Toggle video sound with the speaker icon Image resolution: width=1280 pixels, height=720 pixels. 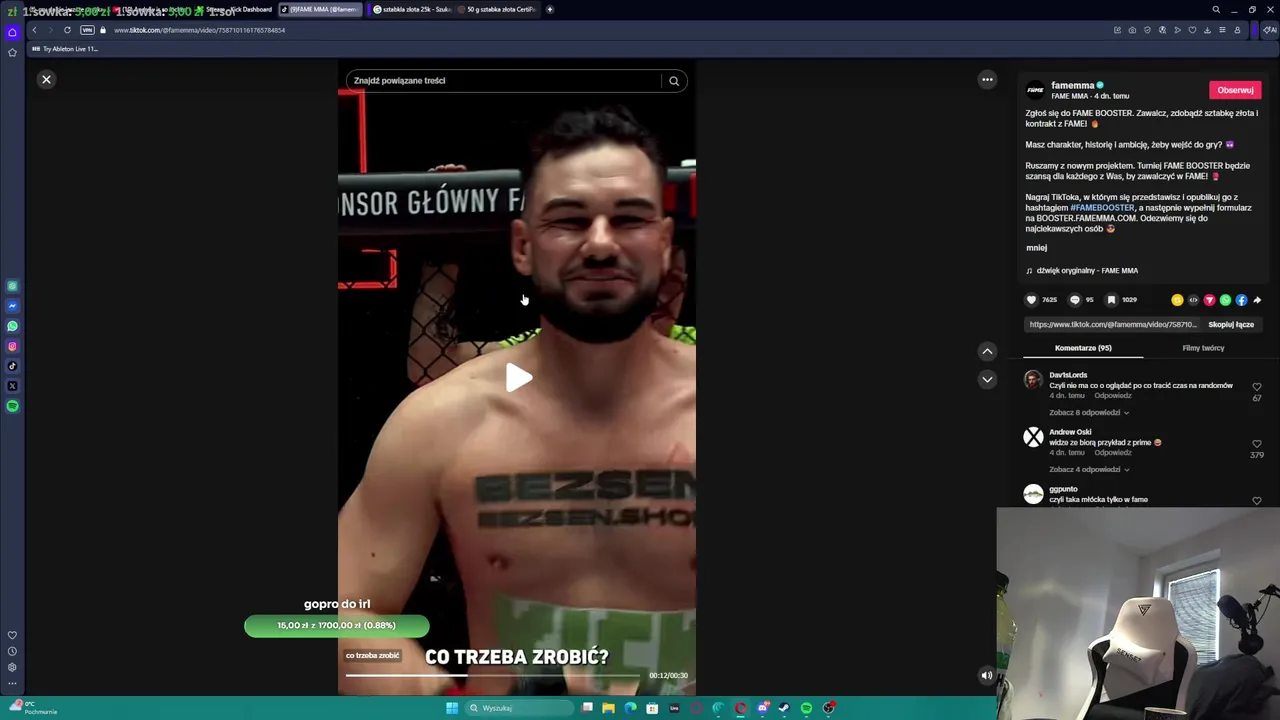pyautogui.click(x=987, y=675)
